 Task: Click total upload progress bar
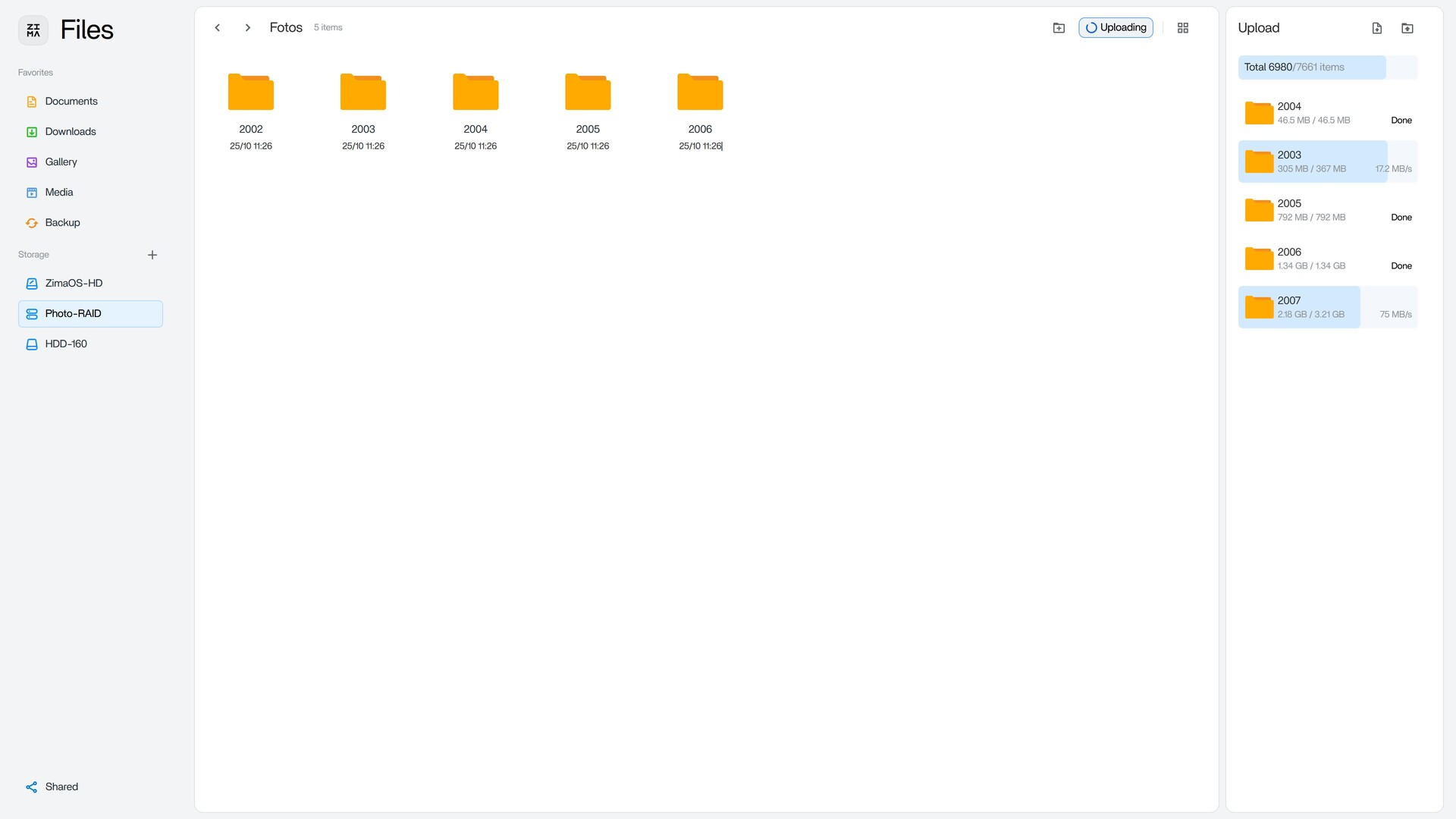pyautogui.click(x=1327, y=67)
